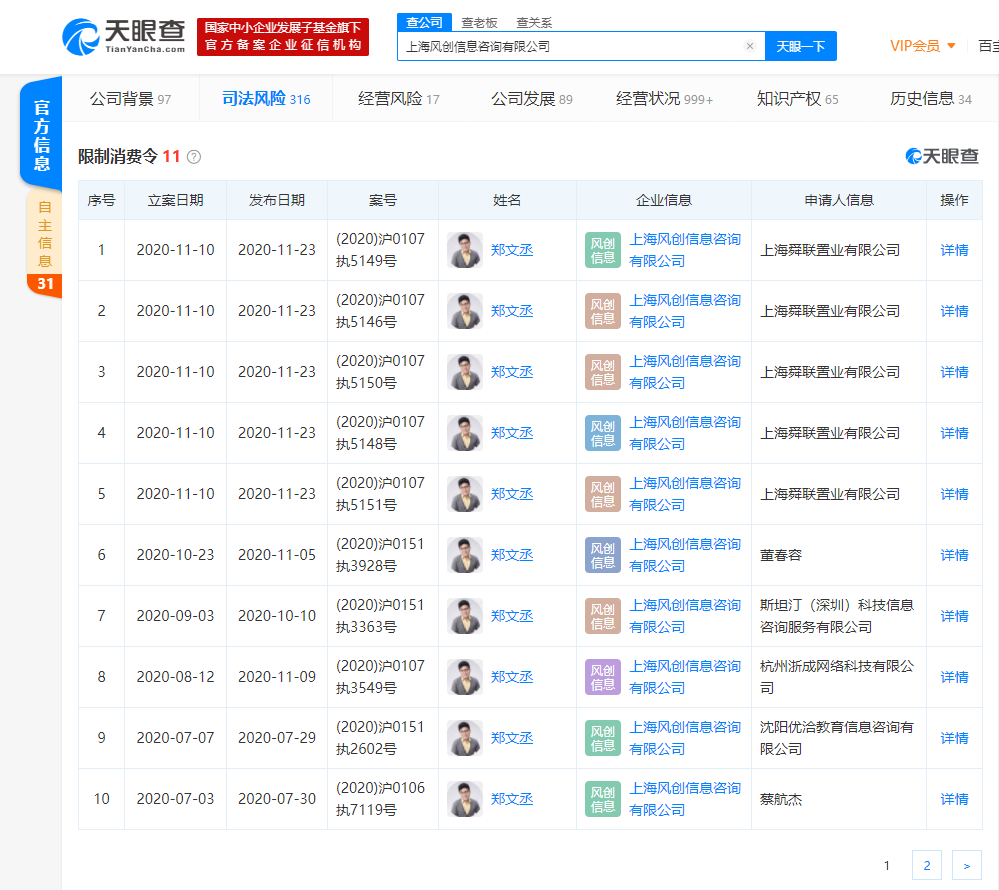
Task: Open the 公司背景 tab
Action: (x=130, y=99)
